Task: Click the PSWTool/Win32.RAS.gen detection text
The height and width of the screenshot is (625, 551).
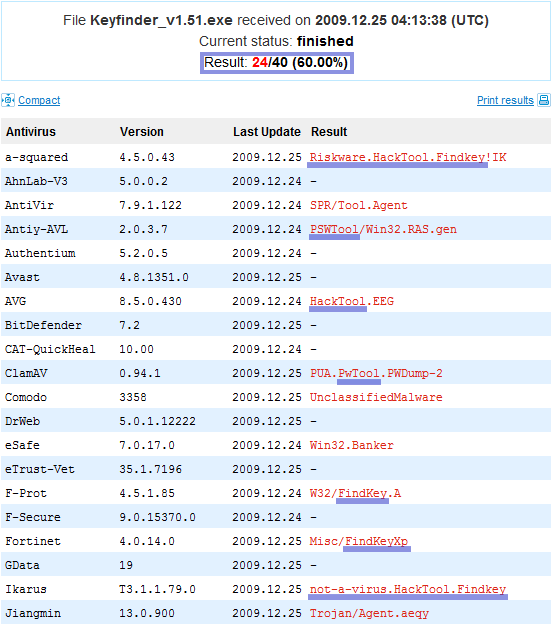Action: pos(383,229)
